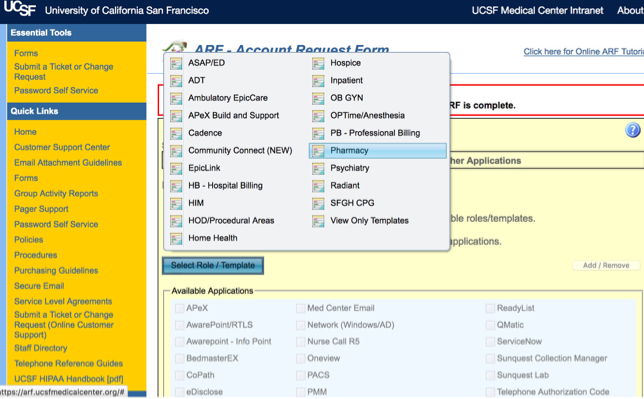Open UCSF Medical Center Intranet link

(x=537, y=11)
